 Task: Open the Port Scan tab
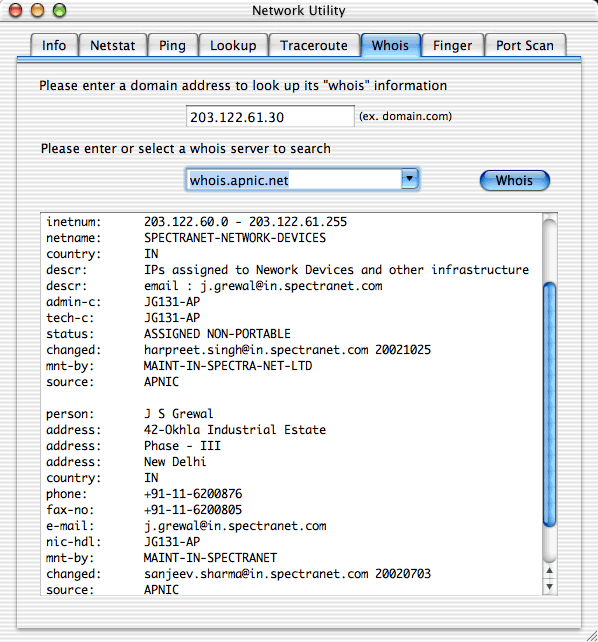tap(525, 45)
